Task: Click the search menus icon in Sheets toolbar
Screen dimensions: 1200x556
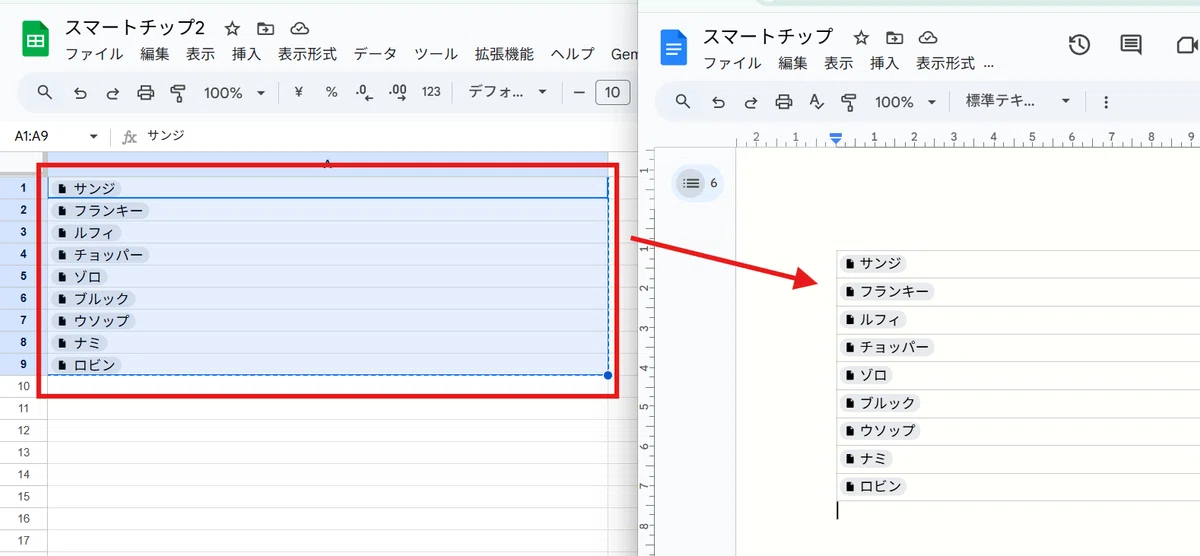Action: pyautogui.click(x=45, y=93)
